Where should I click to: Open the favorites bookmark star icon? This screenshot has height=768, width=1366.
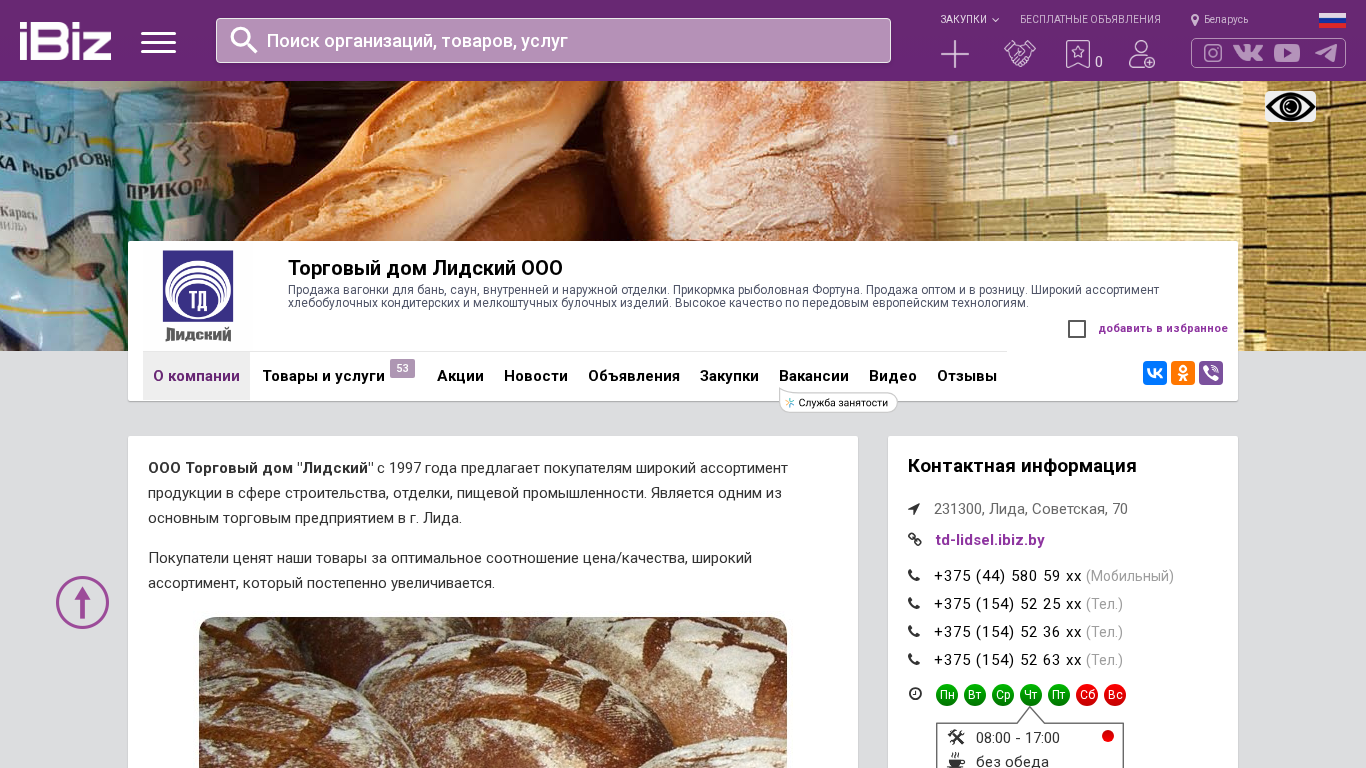[x=1078, y=54]
